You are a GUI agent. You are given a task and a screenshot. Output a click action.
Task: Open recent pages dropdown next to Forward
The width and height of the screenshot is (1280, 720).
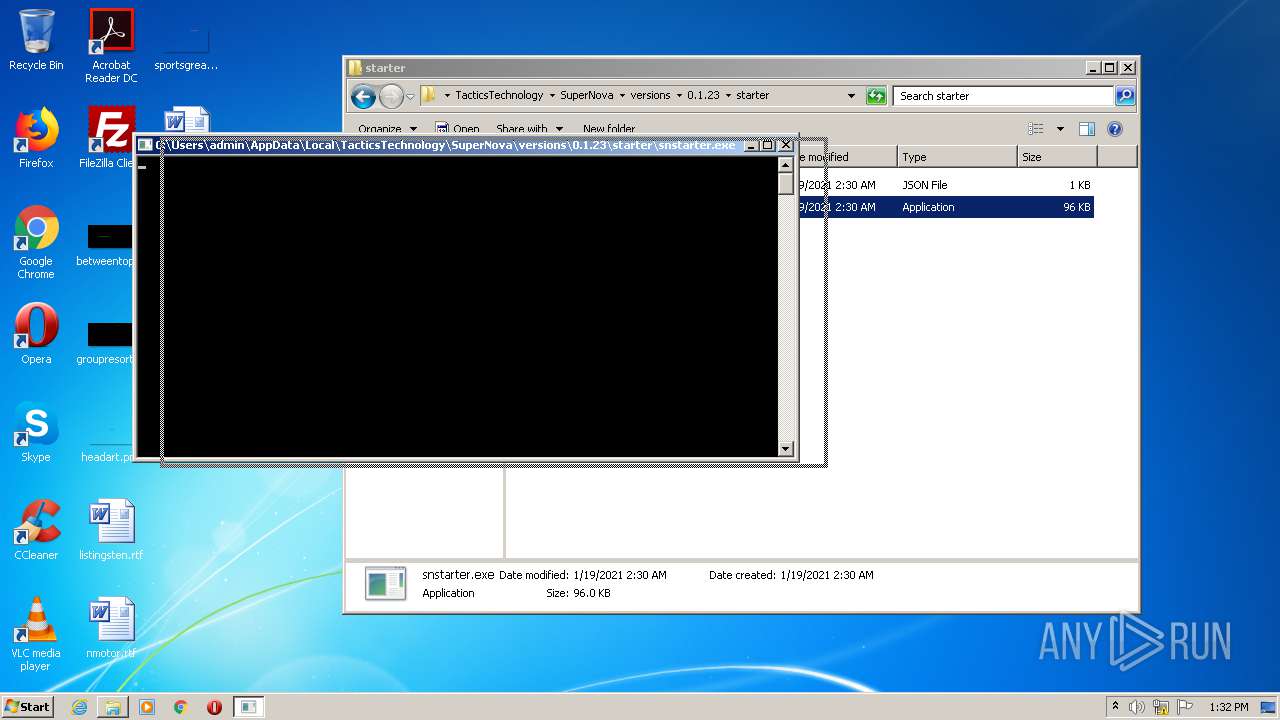(x=410, y=97)
